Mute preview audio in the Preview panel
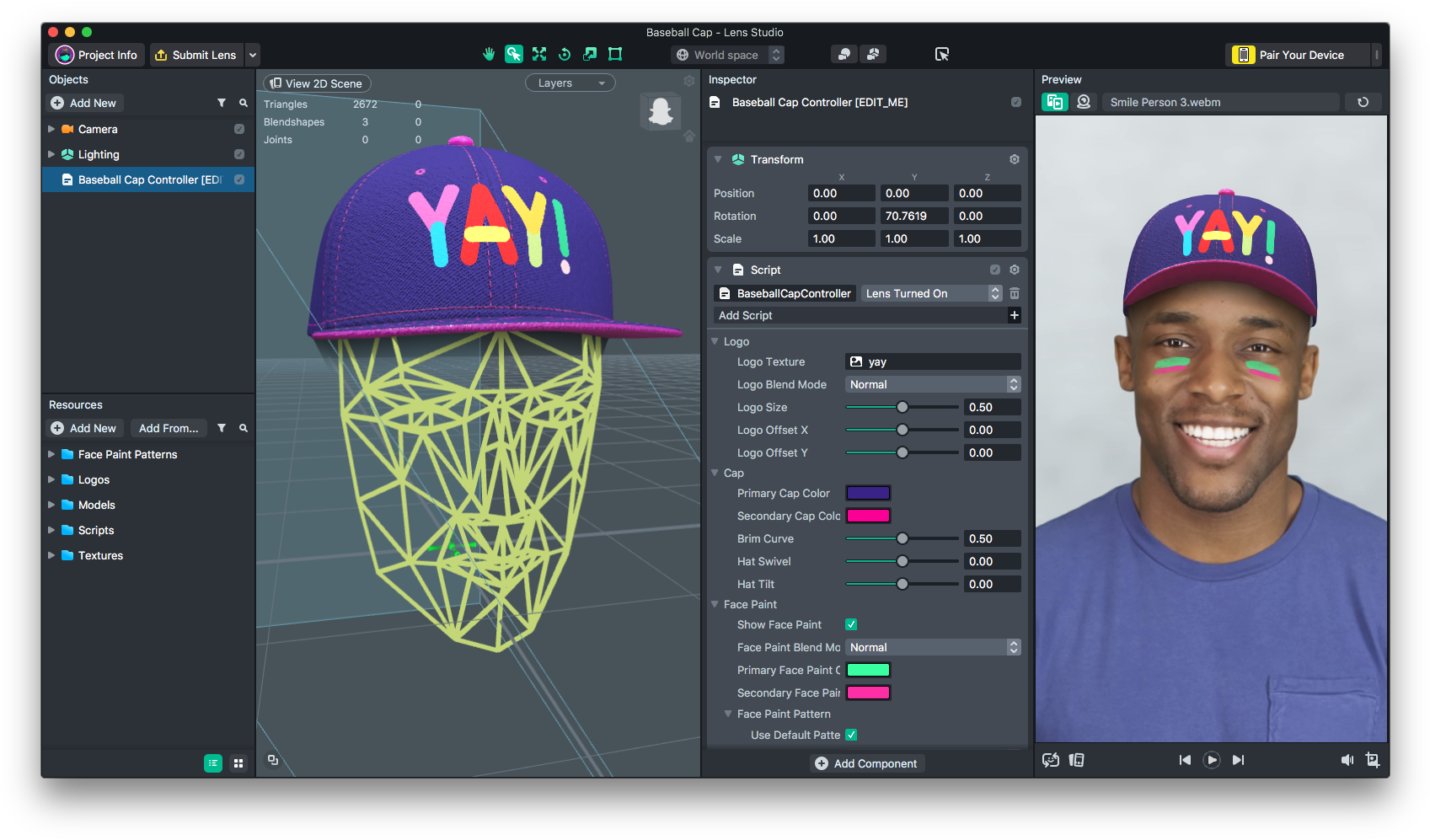Image resolution: width=1430 pixels, height=840 pixels. click(1348, 759)
